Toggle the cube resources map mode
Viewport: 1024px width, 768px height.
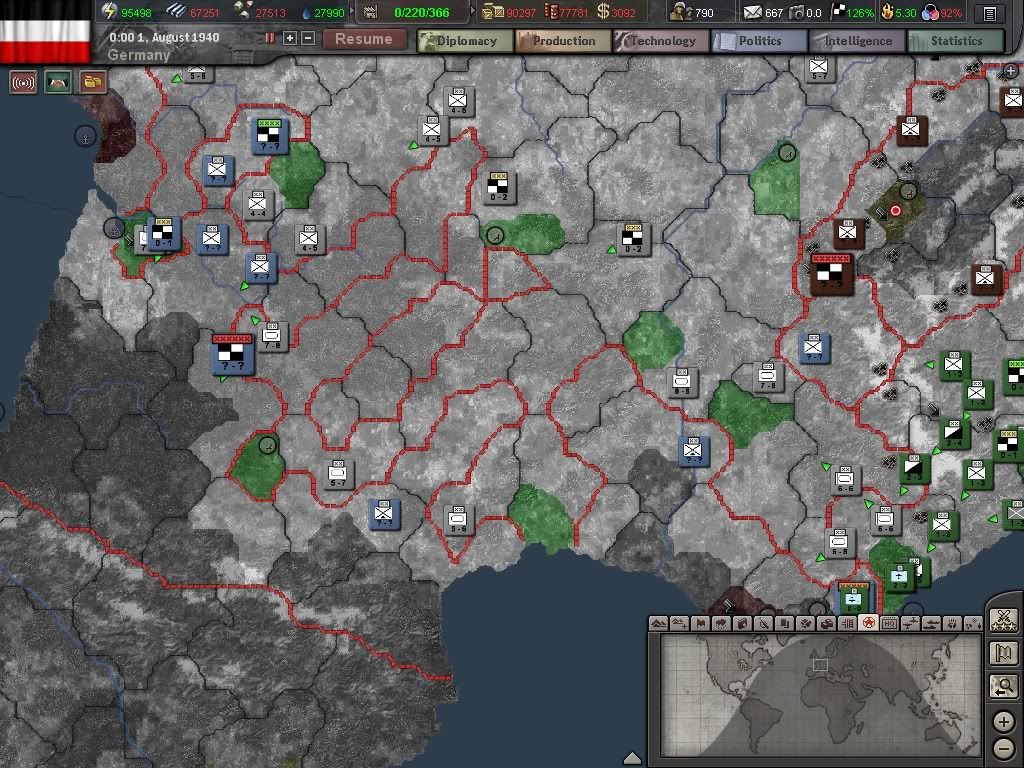[x=743, y=624]
